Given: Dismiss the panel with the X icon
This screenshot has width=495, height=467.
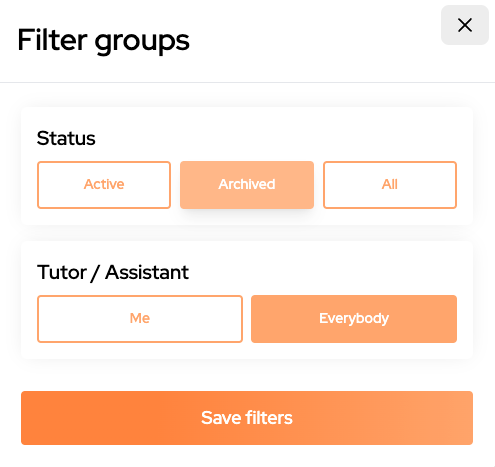Looking at the screenshot, I should point(465,25).
